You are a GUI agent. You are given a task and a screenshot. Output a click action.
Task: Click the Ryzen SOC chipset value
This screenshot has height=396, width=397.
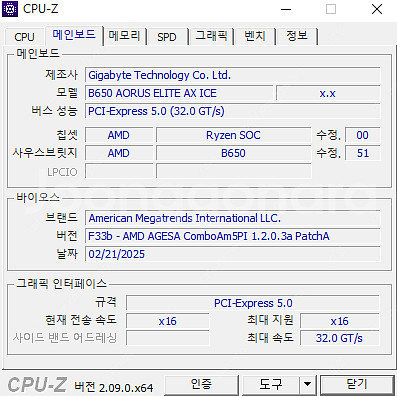233,135
